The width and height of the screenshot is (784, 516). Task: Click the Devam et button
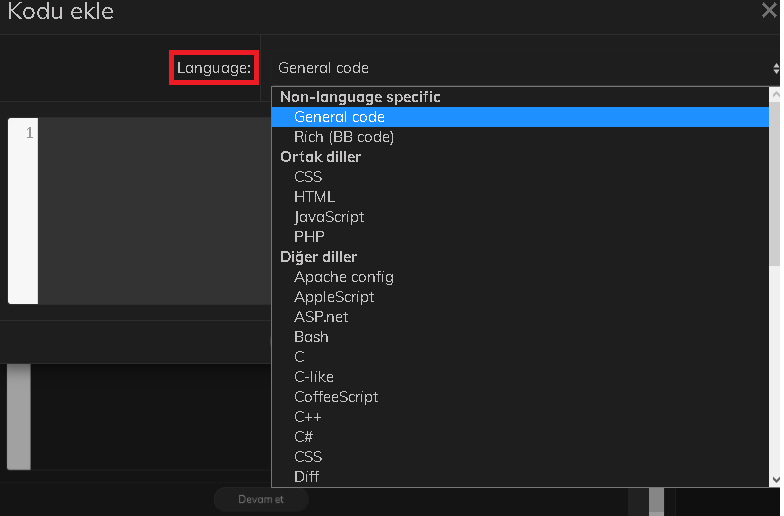click(261, 499)
